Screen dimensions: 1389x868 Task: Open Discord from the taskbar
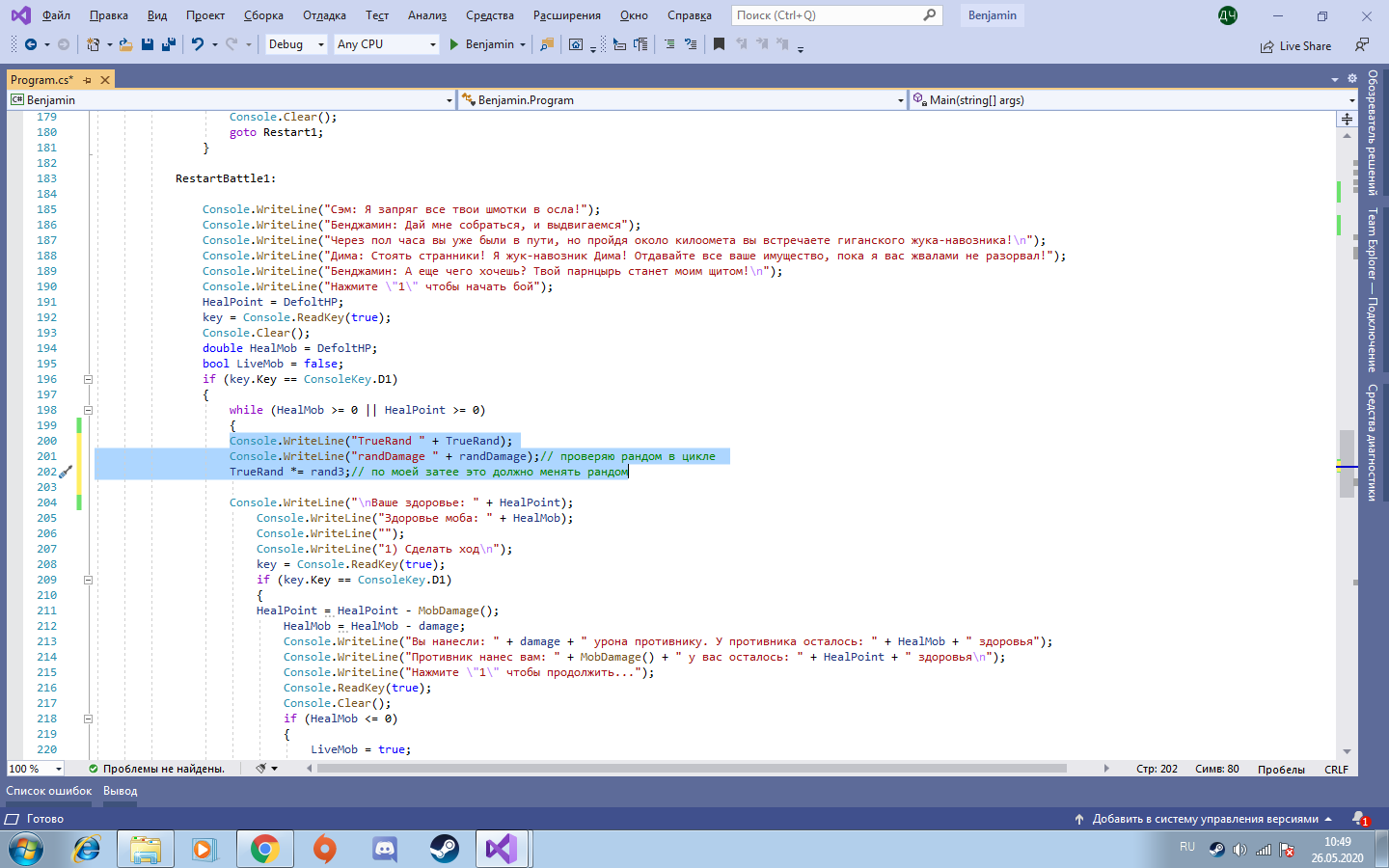385,849
